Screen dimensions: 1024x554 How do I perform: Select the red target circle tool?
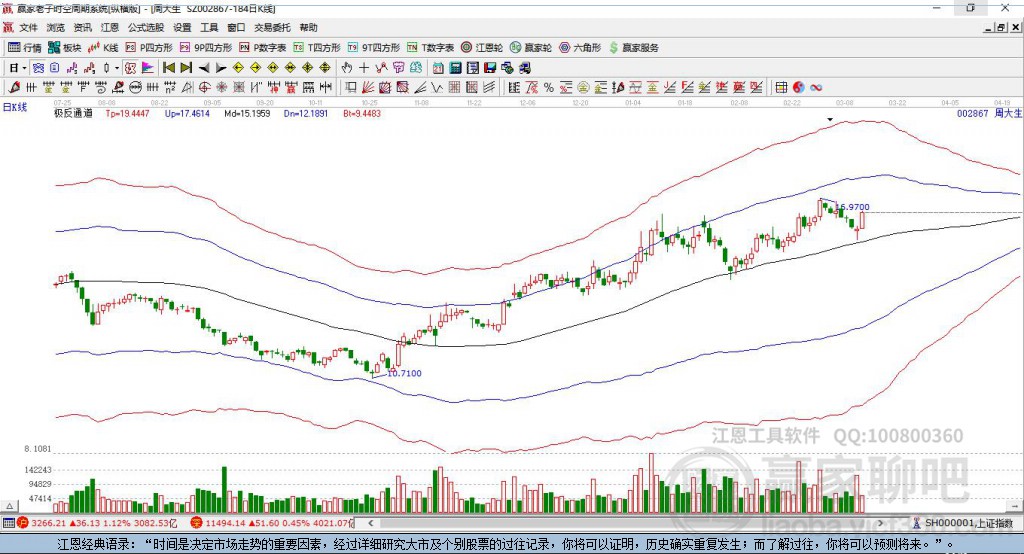[204, 88]
